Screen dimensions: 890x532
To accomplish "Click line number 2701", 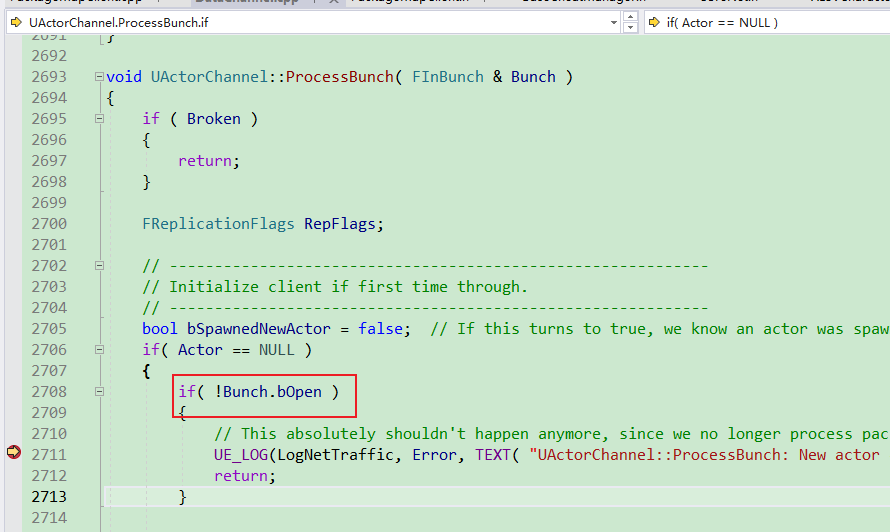I will 49,245.
